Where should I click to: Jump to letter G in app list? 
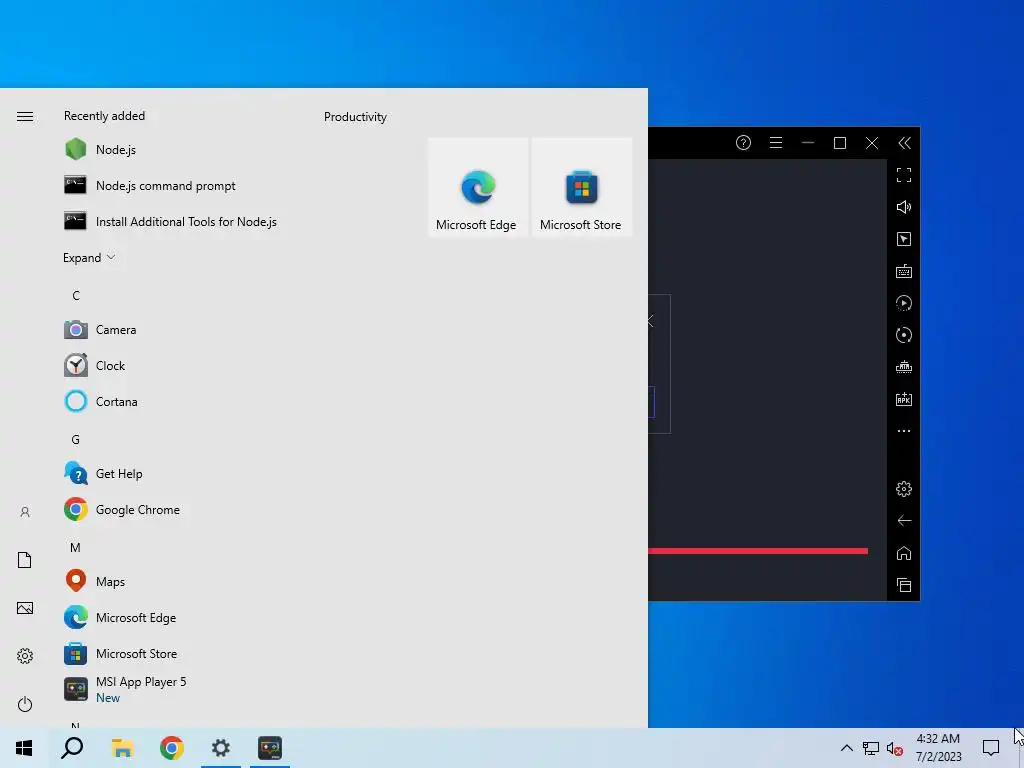click(76, 440)
